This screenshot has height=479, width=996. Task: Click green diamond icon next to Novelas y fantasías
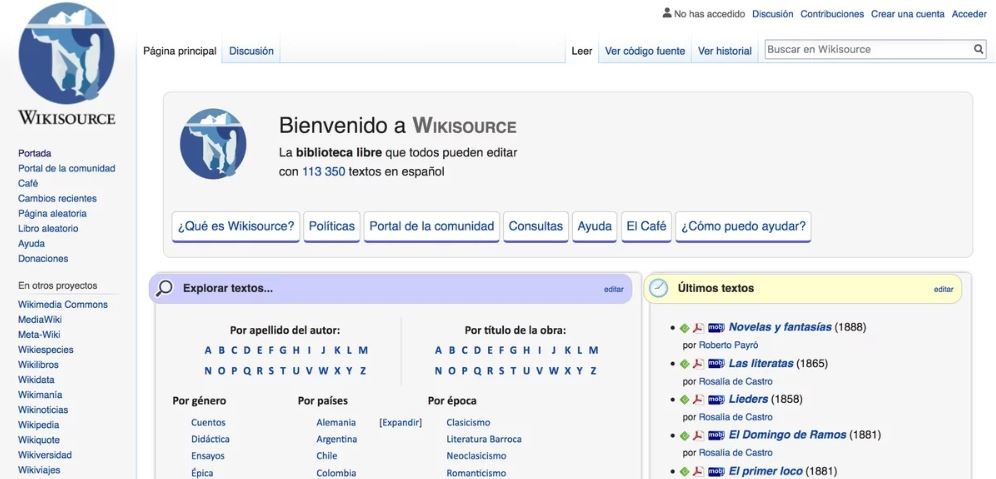(684, 328)
